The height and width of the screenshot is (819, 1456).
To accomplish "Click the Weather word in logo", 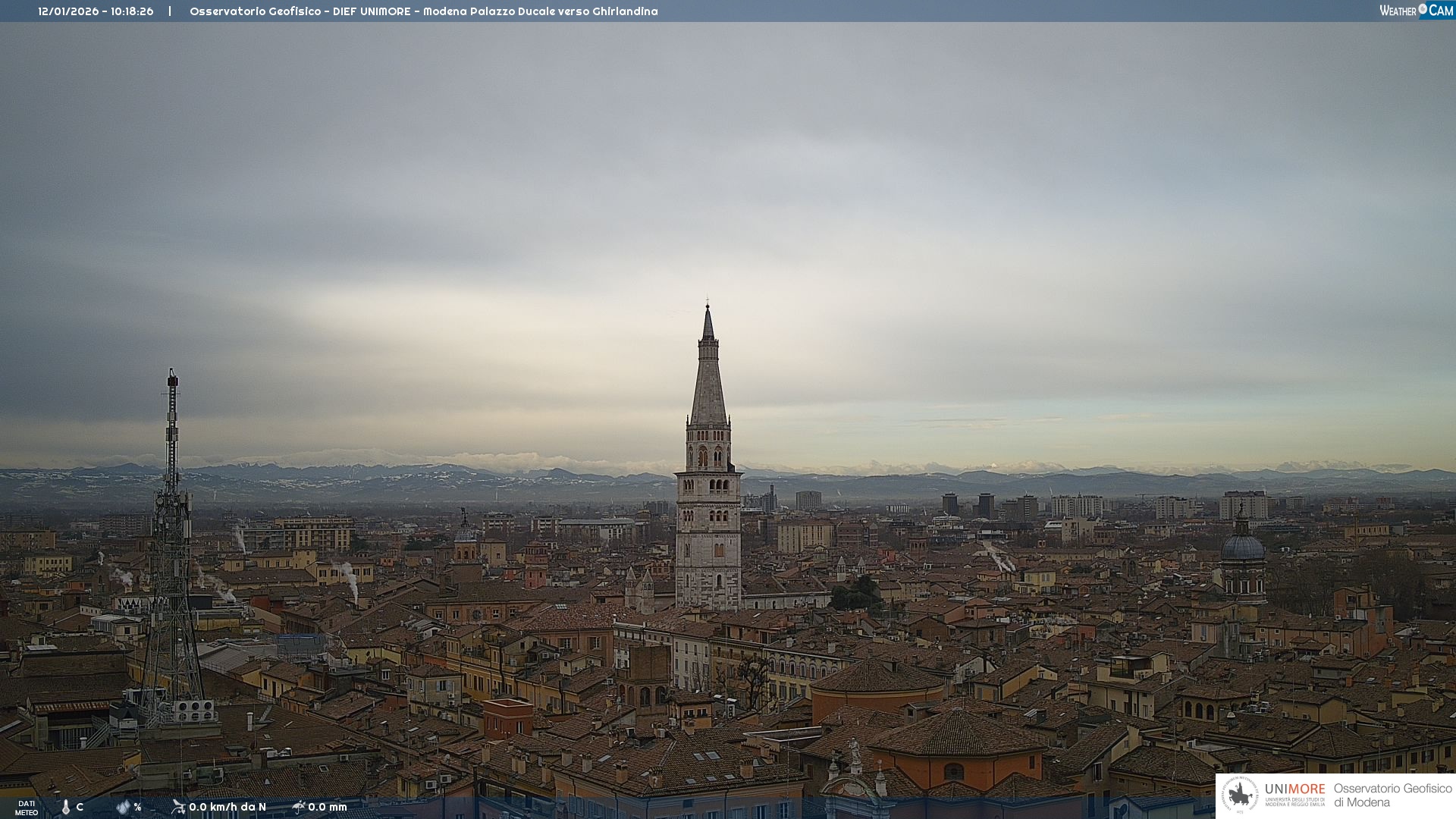I will (1398, 11).
